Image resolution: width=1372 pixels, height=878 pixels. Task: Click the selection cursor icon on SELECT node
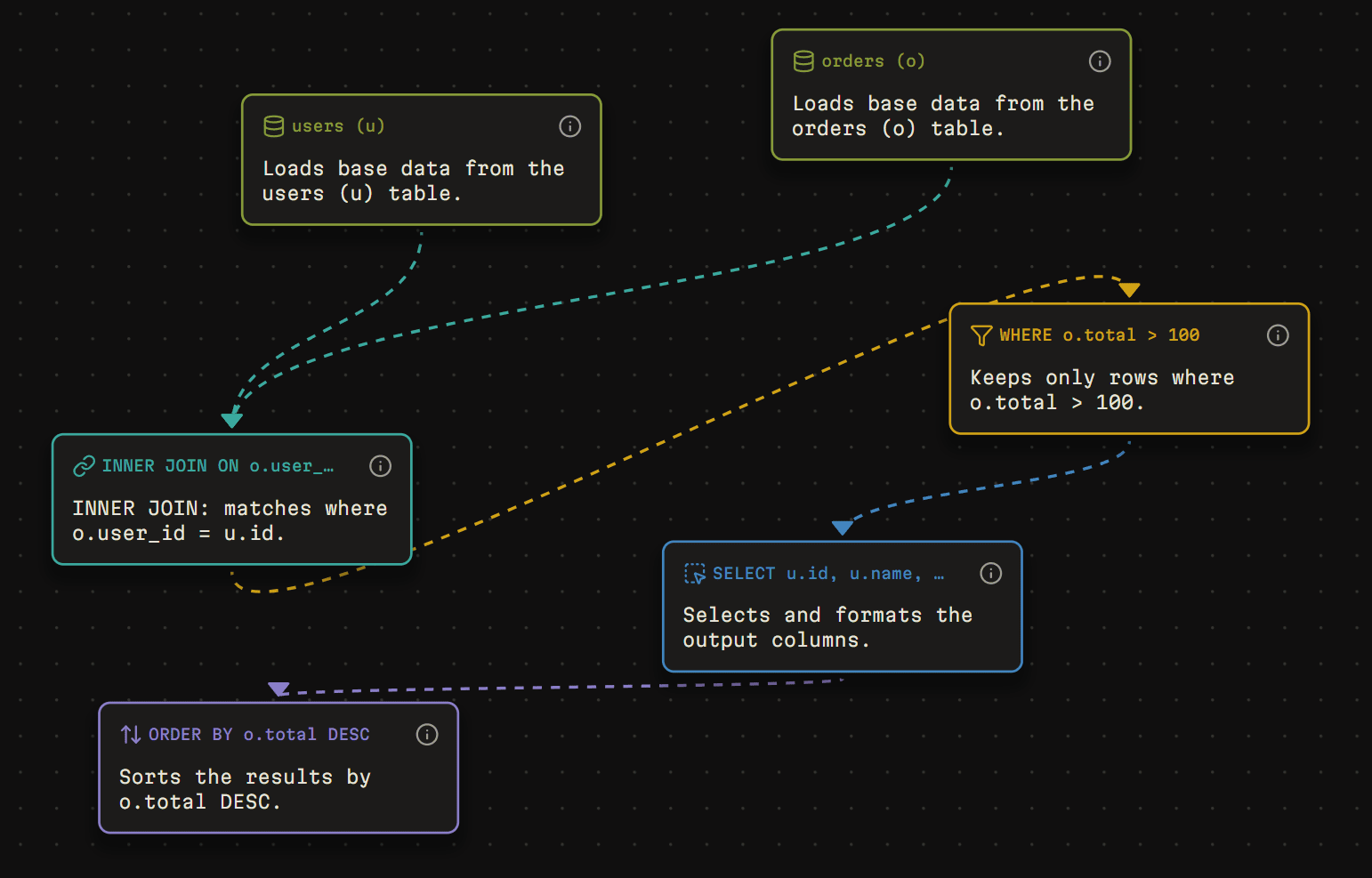[x=695, y=574]
